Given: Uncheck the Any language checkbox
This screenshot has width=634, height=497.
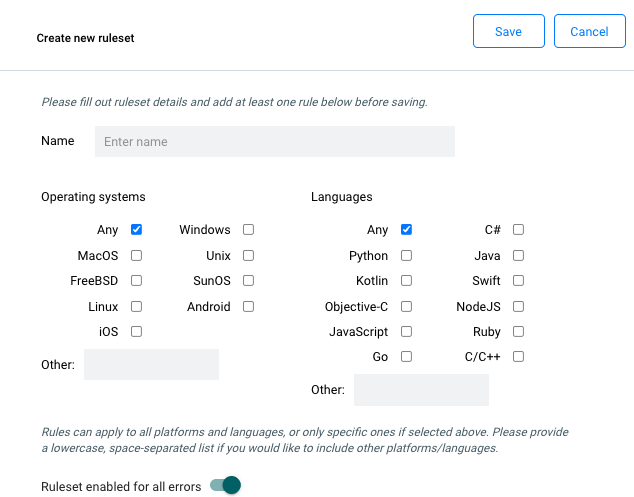Looking at the screenshot, I should [x=406, y=230].
